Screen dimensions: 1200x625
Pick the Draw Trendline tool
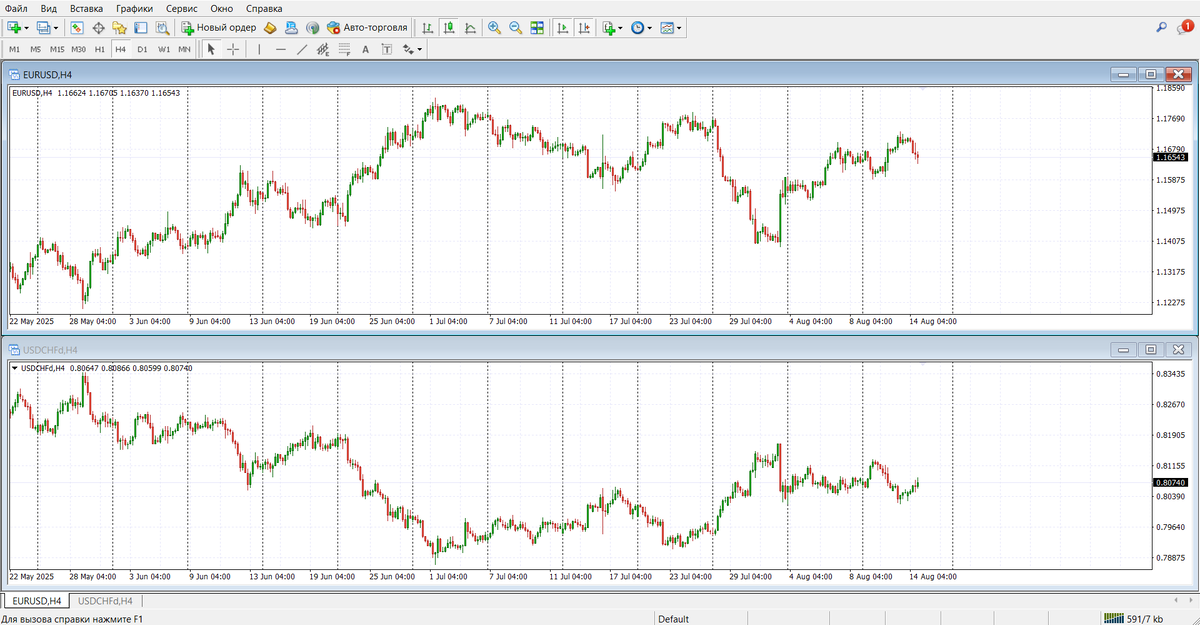[302, 48]
